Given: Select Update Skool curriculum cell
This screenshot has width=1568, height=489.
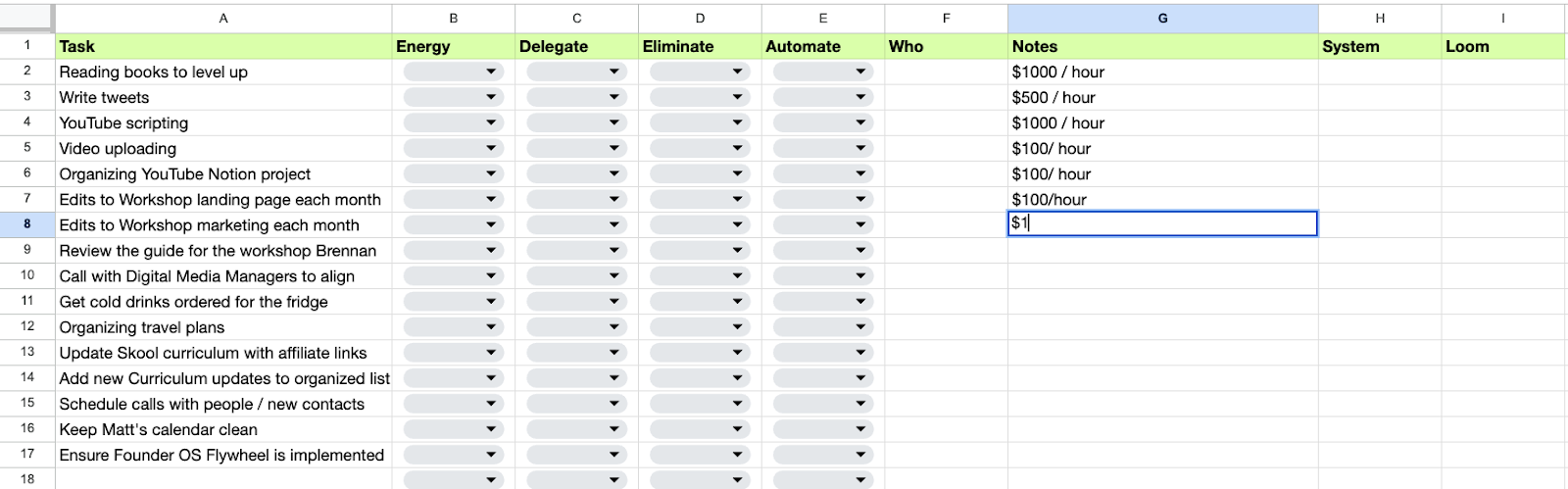Looking at the screenshot, I should (223, 353).
